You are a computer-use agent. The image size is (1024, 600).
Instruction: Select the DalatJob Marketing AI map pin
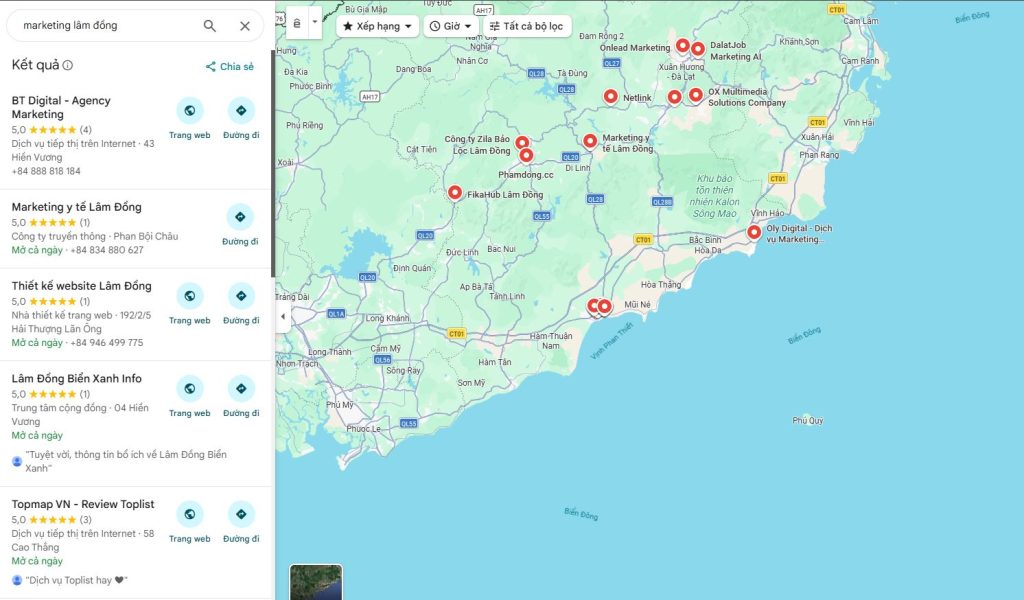pyautogui.click(x=697, y=48)
